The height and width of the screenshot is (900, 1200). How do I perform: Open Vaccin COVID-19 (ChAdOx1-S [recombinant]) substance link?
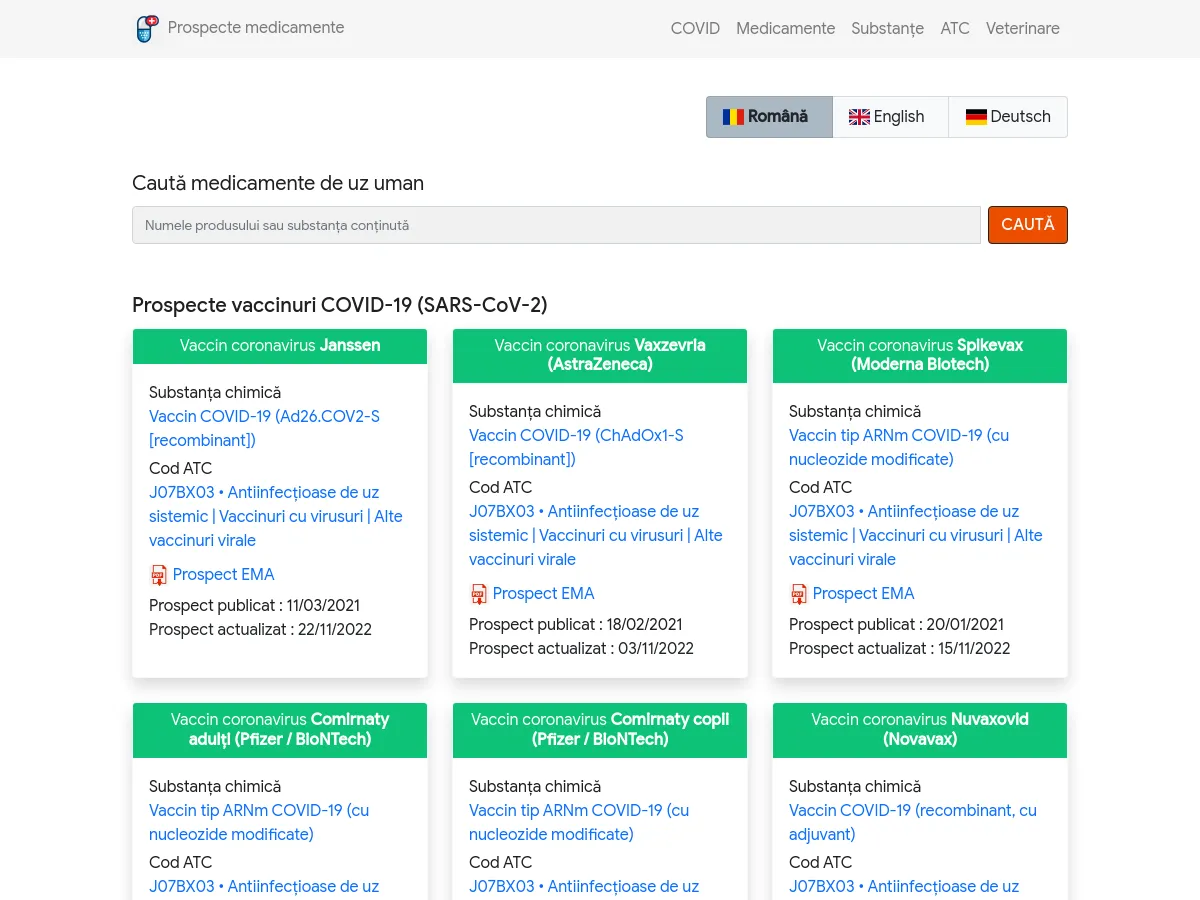pyautogui.click(x=576, y=447)
